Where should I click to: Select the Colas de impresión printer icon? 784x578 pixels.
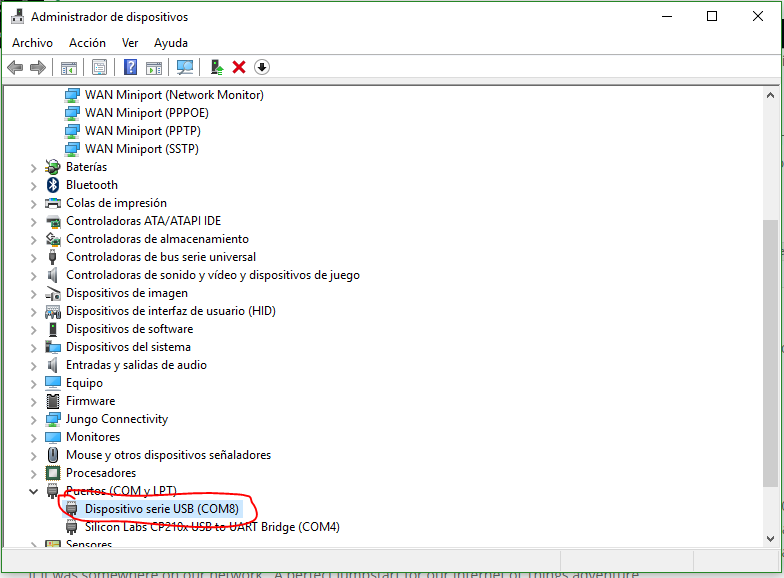click(x=52, y=203)
